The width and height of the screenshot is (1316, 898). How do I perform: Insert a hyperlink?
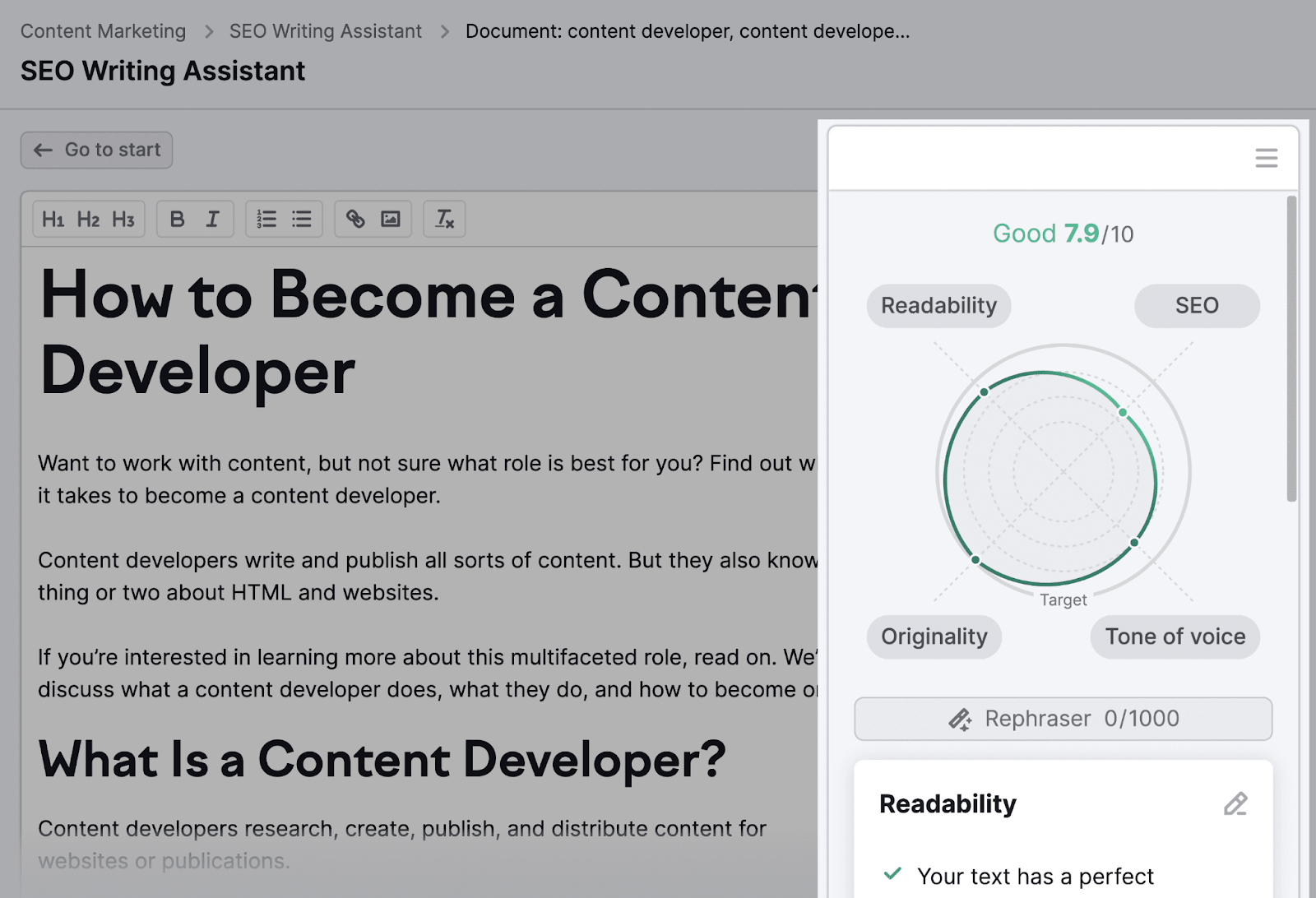click(354, 220)
